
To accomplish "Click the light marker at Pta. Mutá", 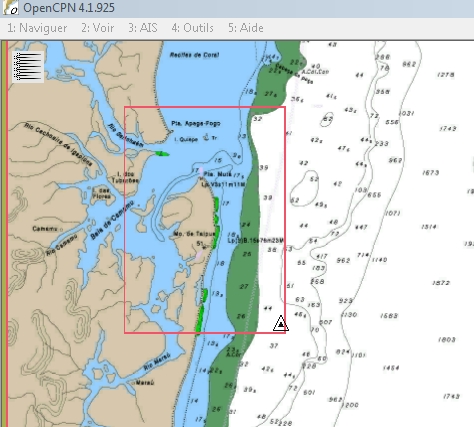I will click(201, 171).
